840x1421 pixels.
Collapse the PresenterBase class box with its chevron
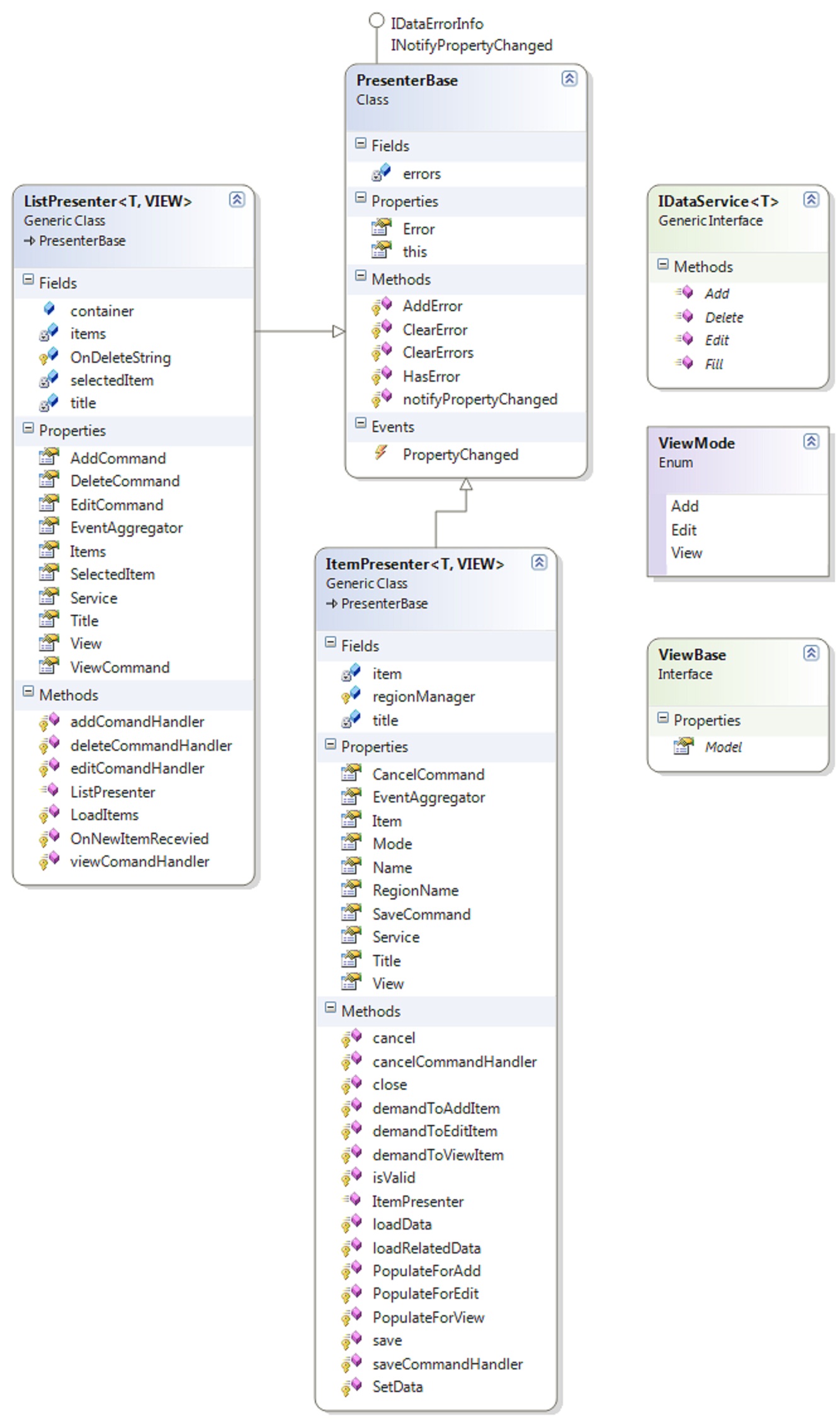click(x=569, y=78)
